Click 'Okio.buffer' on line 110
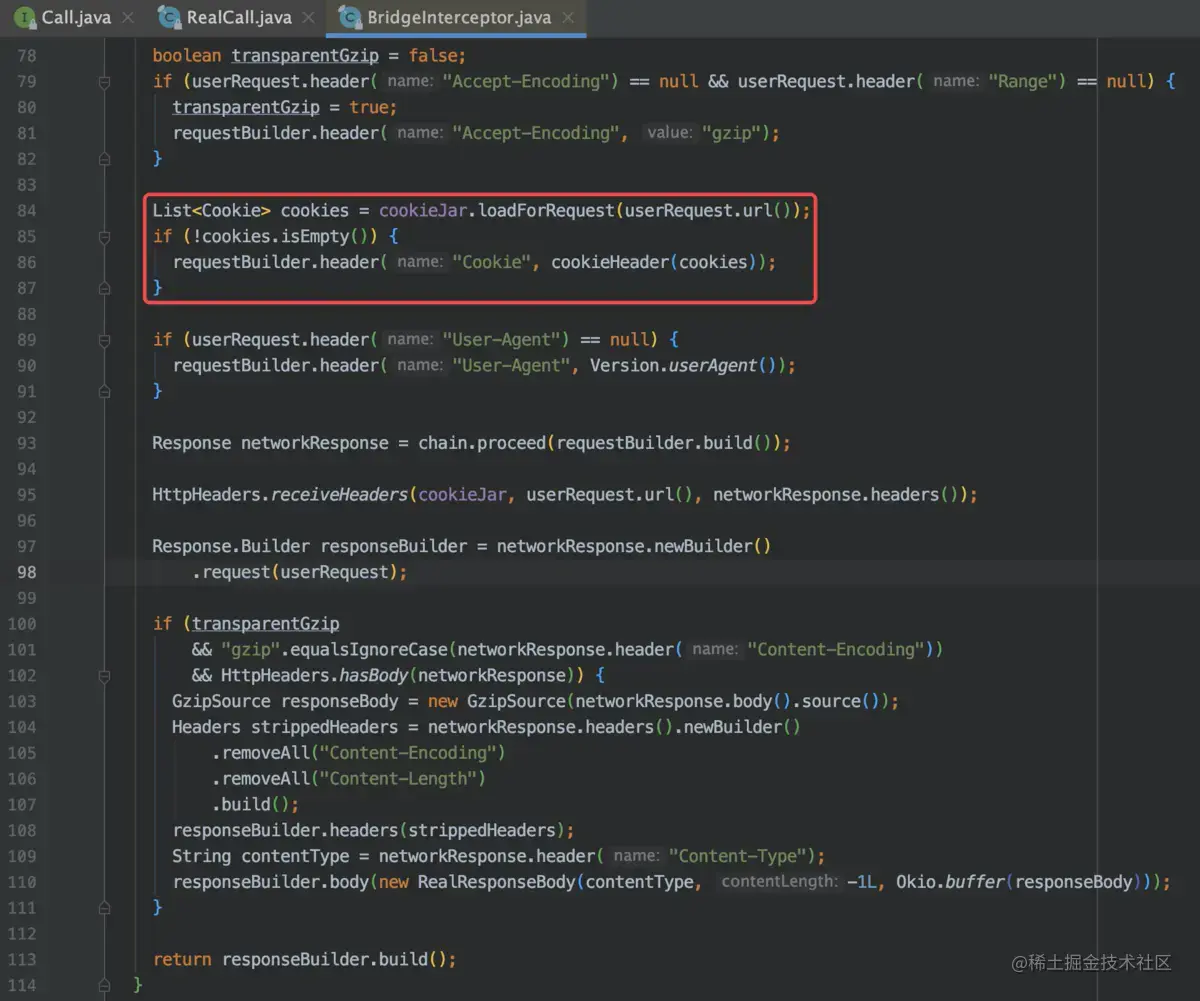This screenshot has width=1200, height=1001. [949, 882]
